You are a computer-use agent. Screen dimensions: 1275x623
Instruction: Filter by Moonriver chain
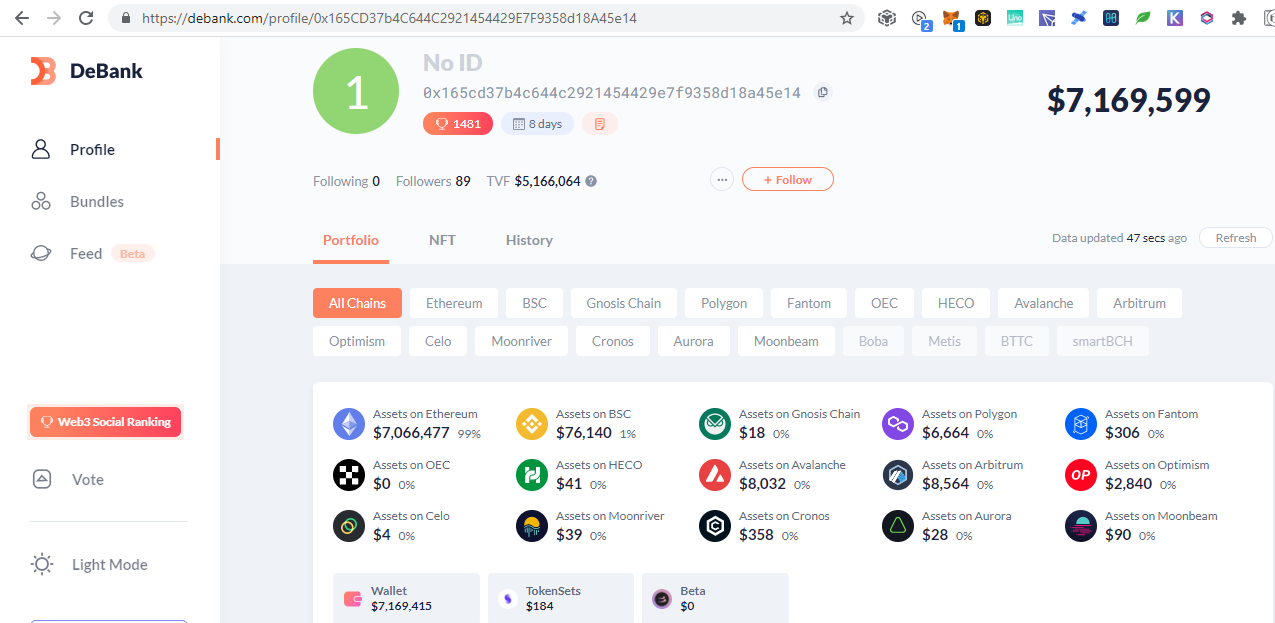(522, 341)
